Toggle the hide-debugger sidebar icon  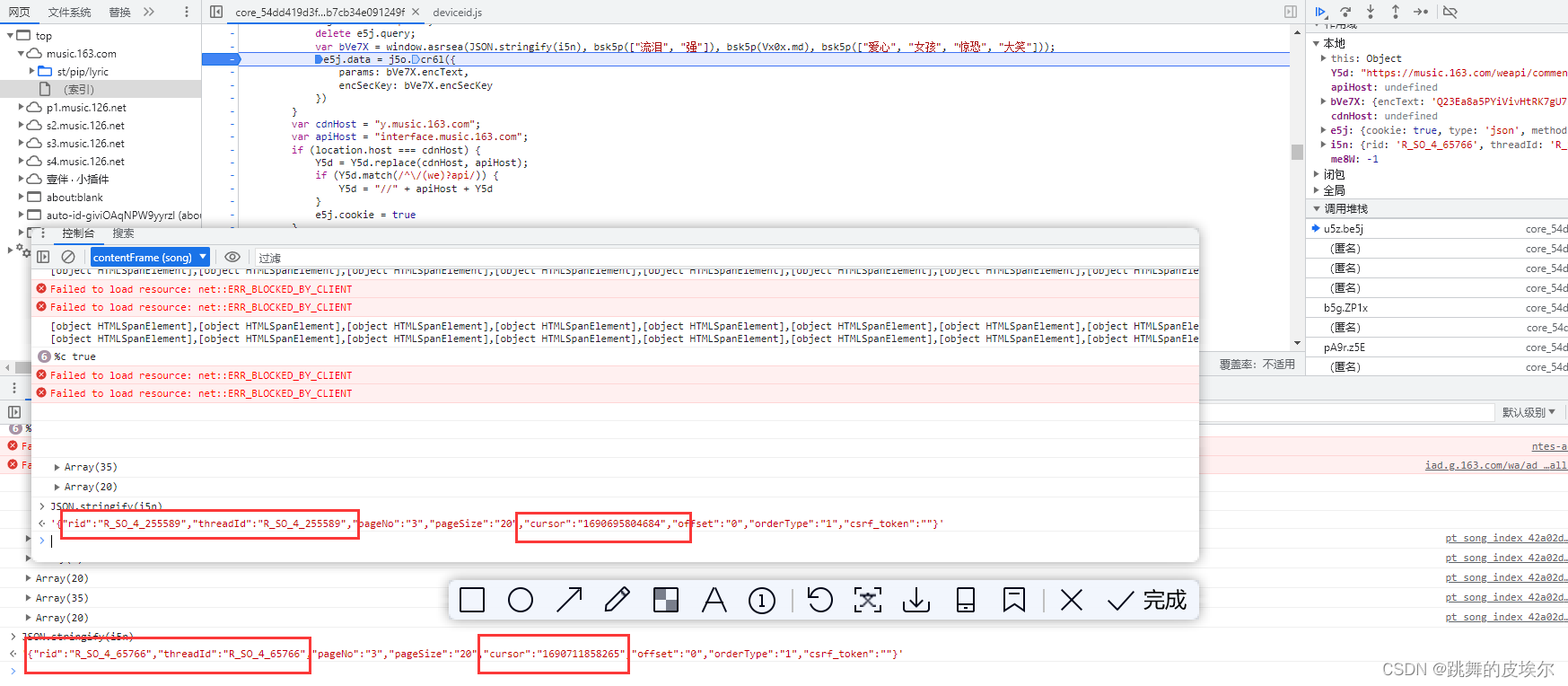[1291, 12]
